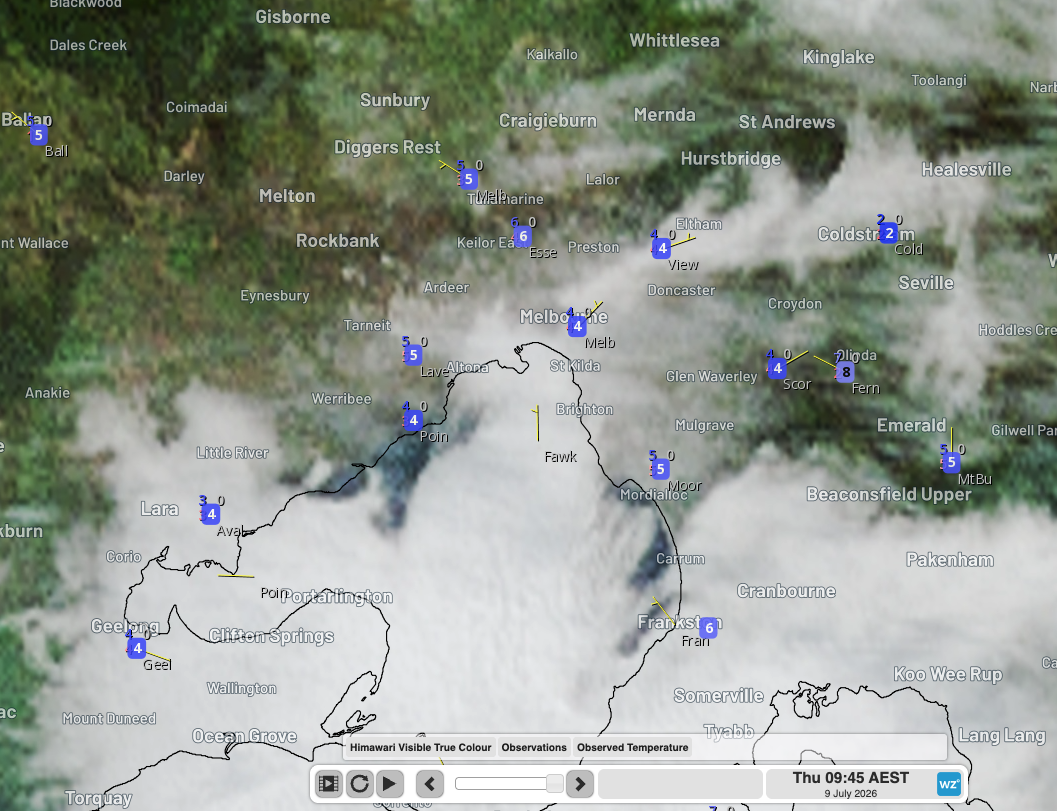Click Point Cook station marker showing 4
This screenshot has width=1057, height=811.
coord(413,421)
